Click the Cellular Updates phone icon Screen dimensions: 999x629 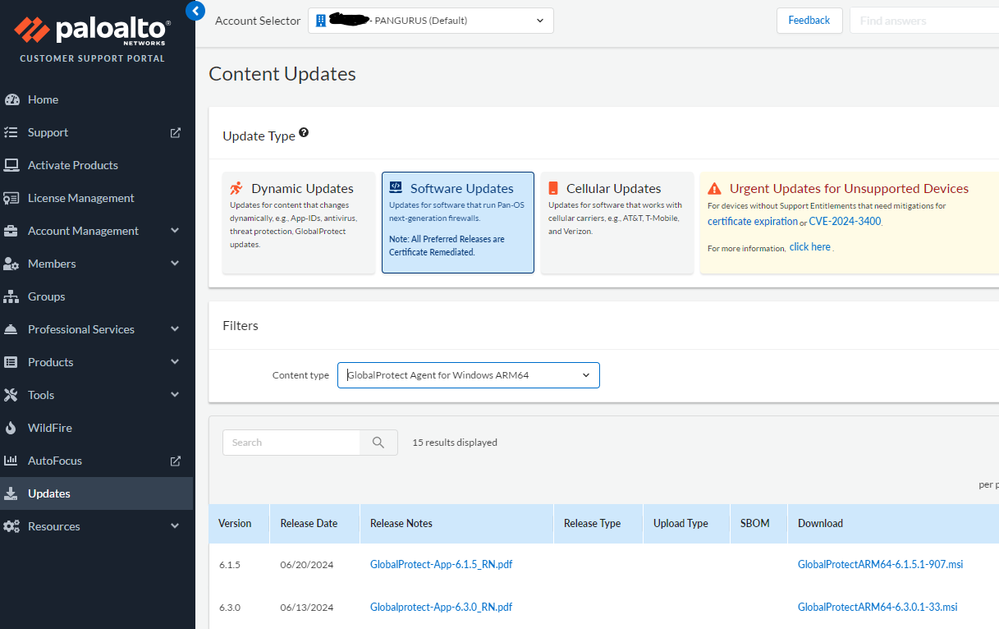553,188
